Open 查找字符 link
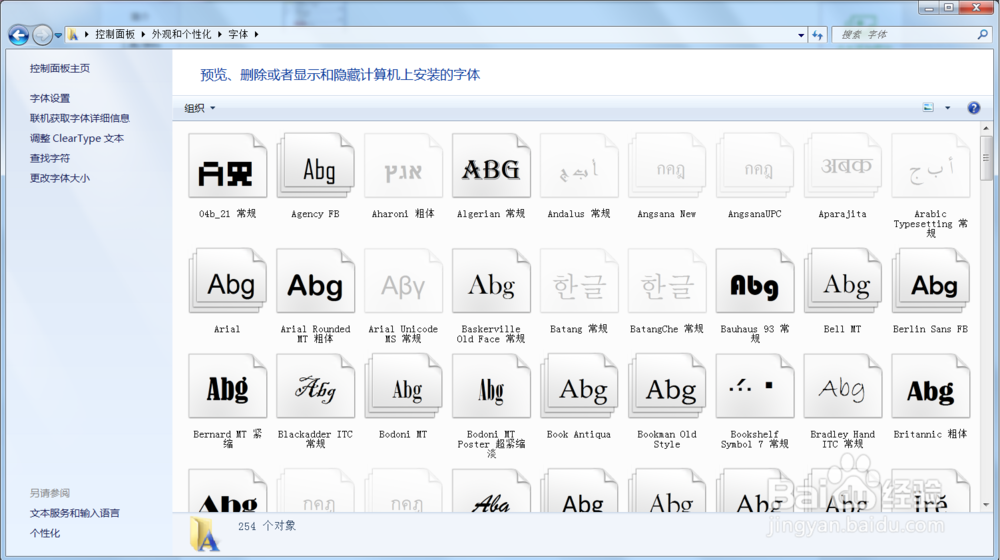This screenshot has width=1000, height=560. tap(50, 158)
